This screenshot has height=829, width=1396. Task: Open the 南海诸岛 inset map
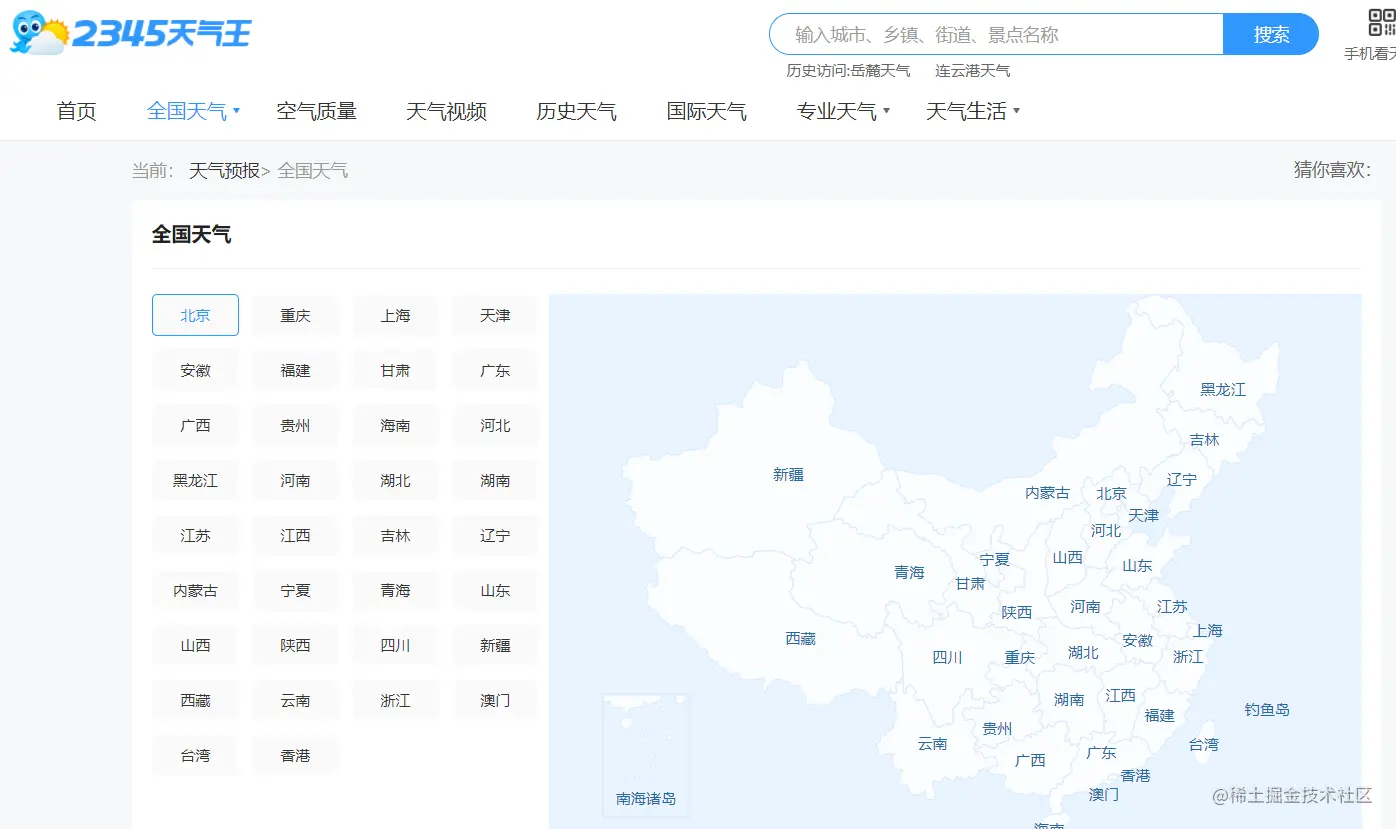coord(646,755)
